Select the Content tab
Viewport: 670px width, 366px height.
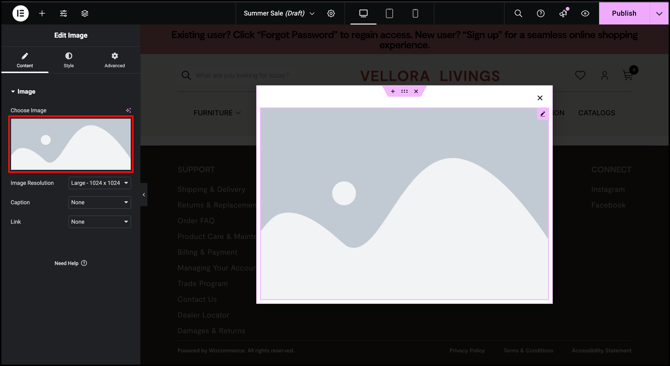[x=25, y=60]
